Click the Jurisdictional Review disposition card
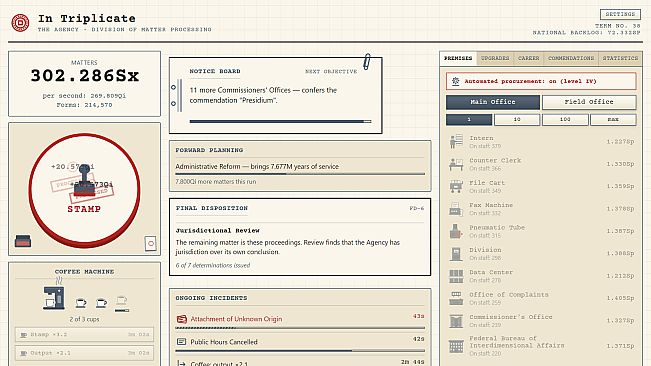The height and width of the screenshot is (366, 651). [x=300, y=237]
